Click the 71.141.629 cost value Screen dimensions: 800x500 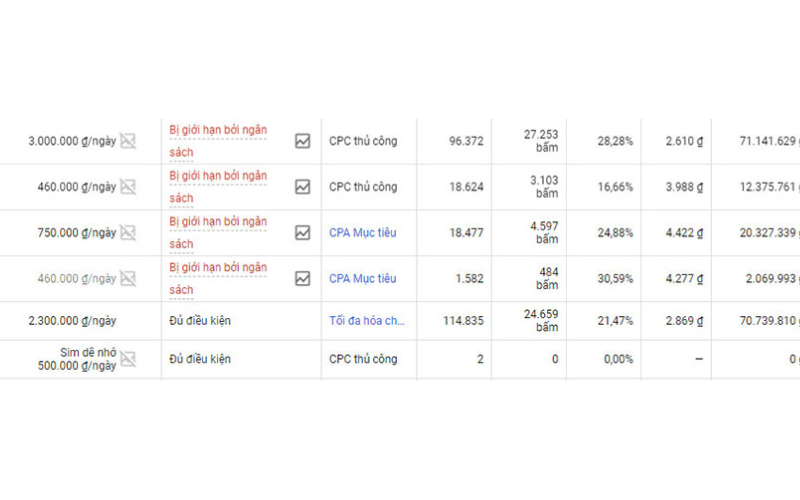767,141
